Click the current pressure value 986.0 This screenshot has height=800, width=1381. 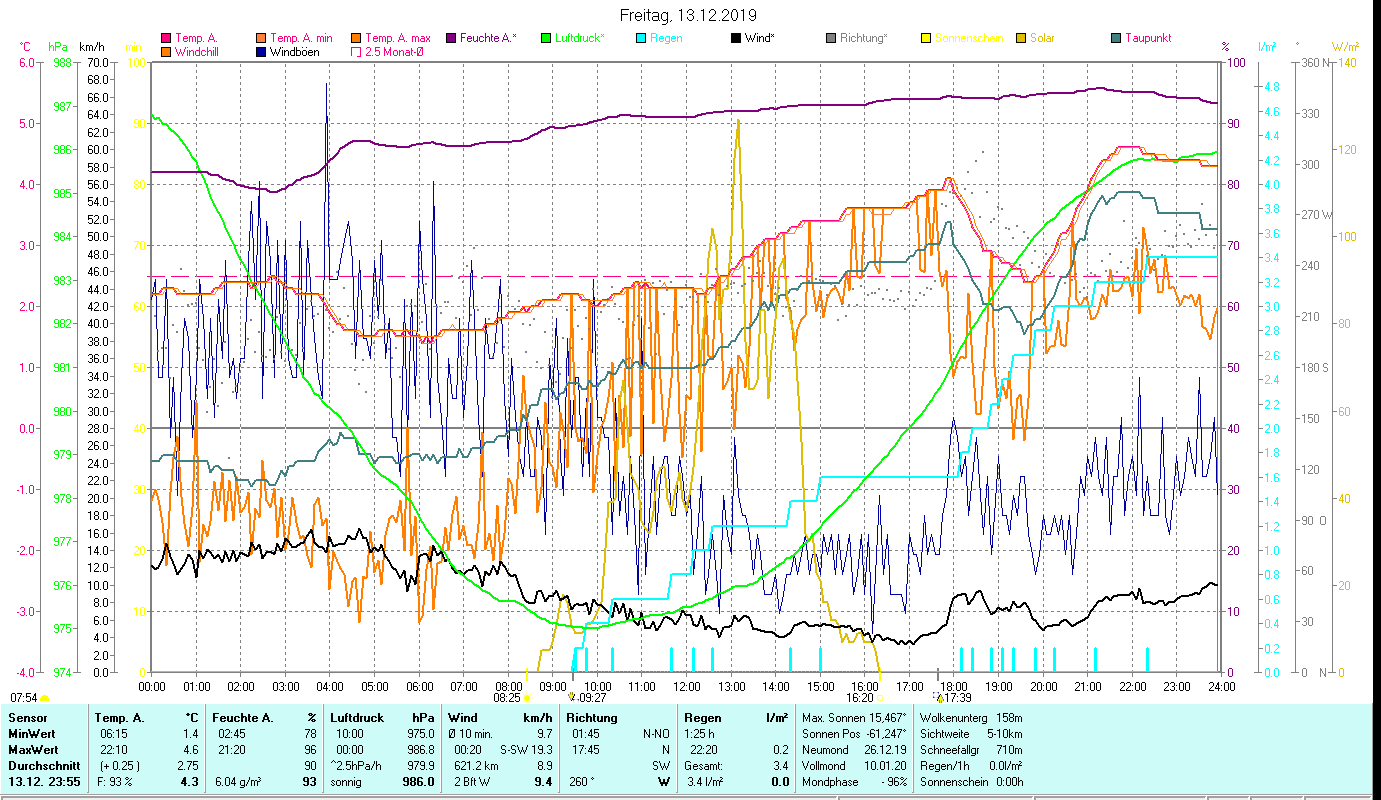417,782
